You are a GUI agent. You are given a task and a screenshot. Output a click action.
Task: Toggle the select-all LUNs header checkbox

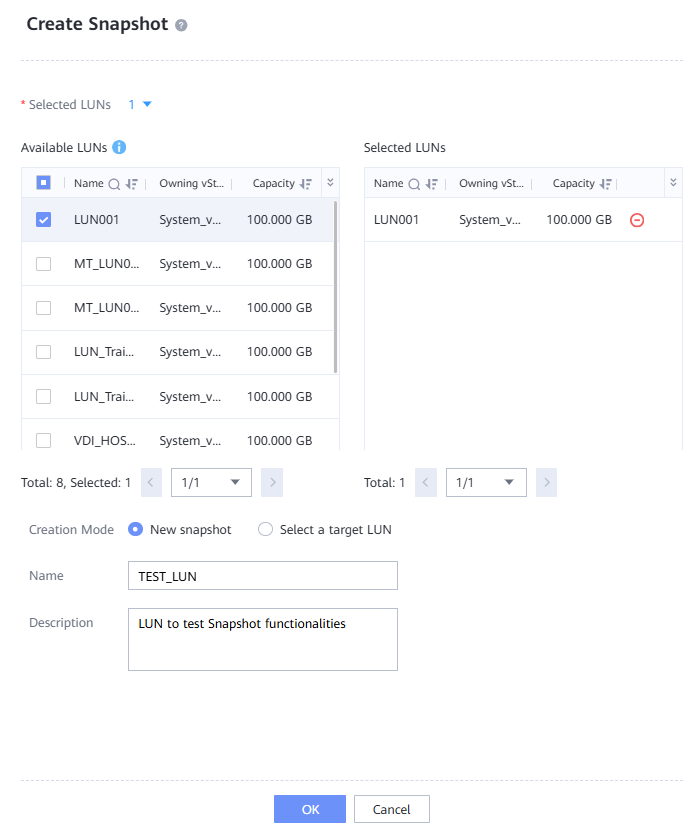(44, 183)
